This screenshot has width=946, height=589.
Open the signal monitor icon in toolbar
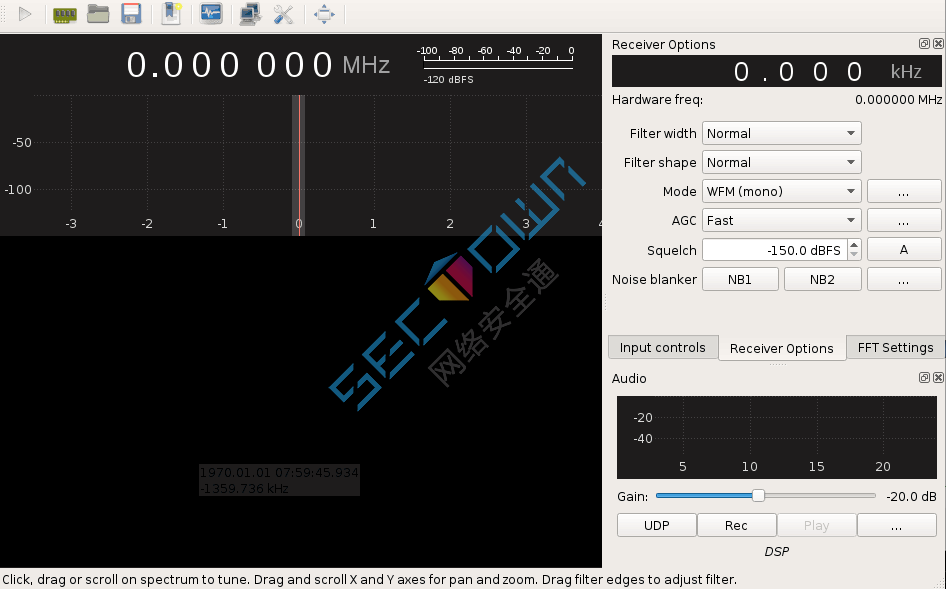[211, 14]
